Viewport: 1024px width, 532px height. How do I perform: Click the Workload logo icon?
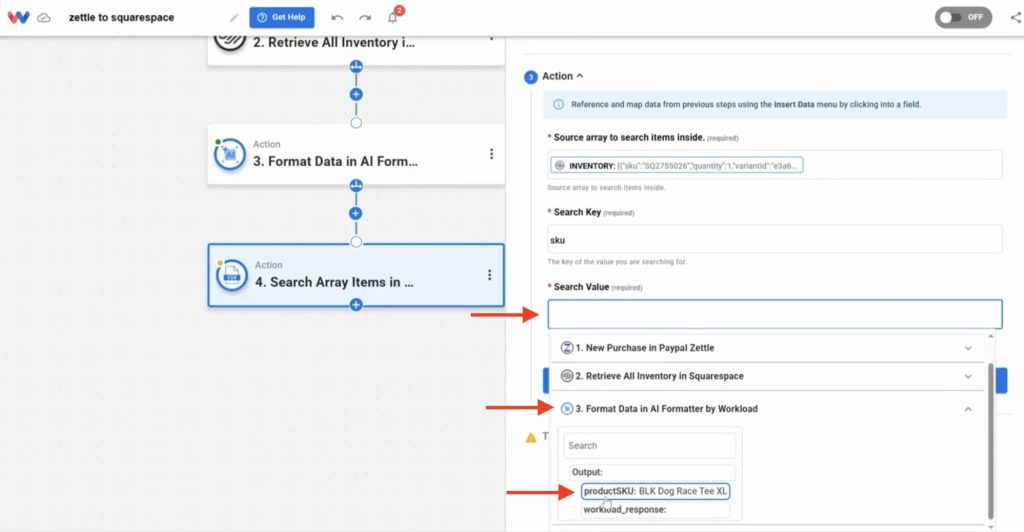[18, 17]
